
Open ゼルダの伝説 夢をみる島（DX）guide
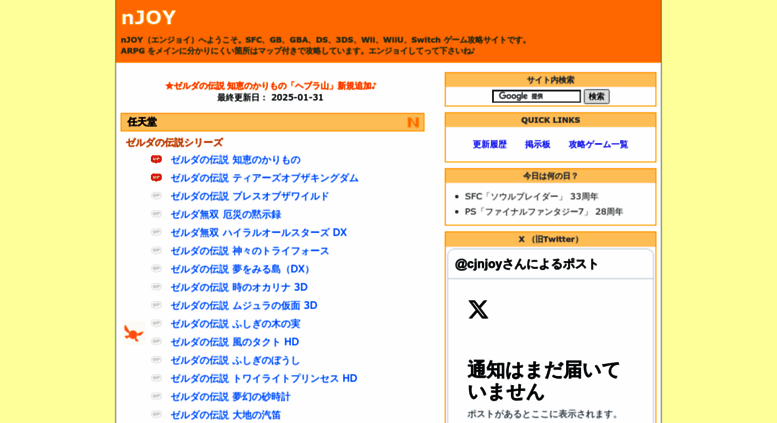[240, 269]
